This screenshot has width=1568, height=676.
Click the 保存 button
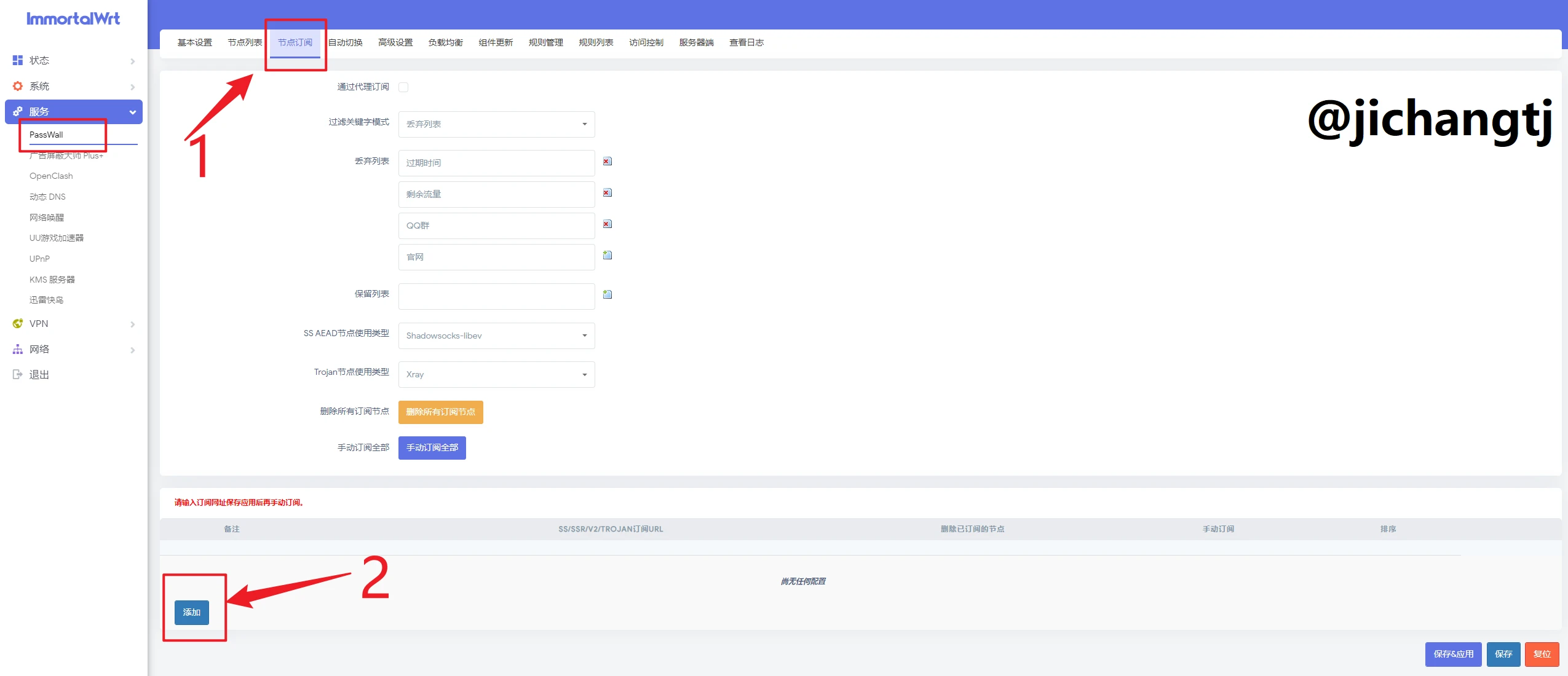[1503, 654]
